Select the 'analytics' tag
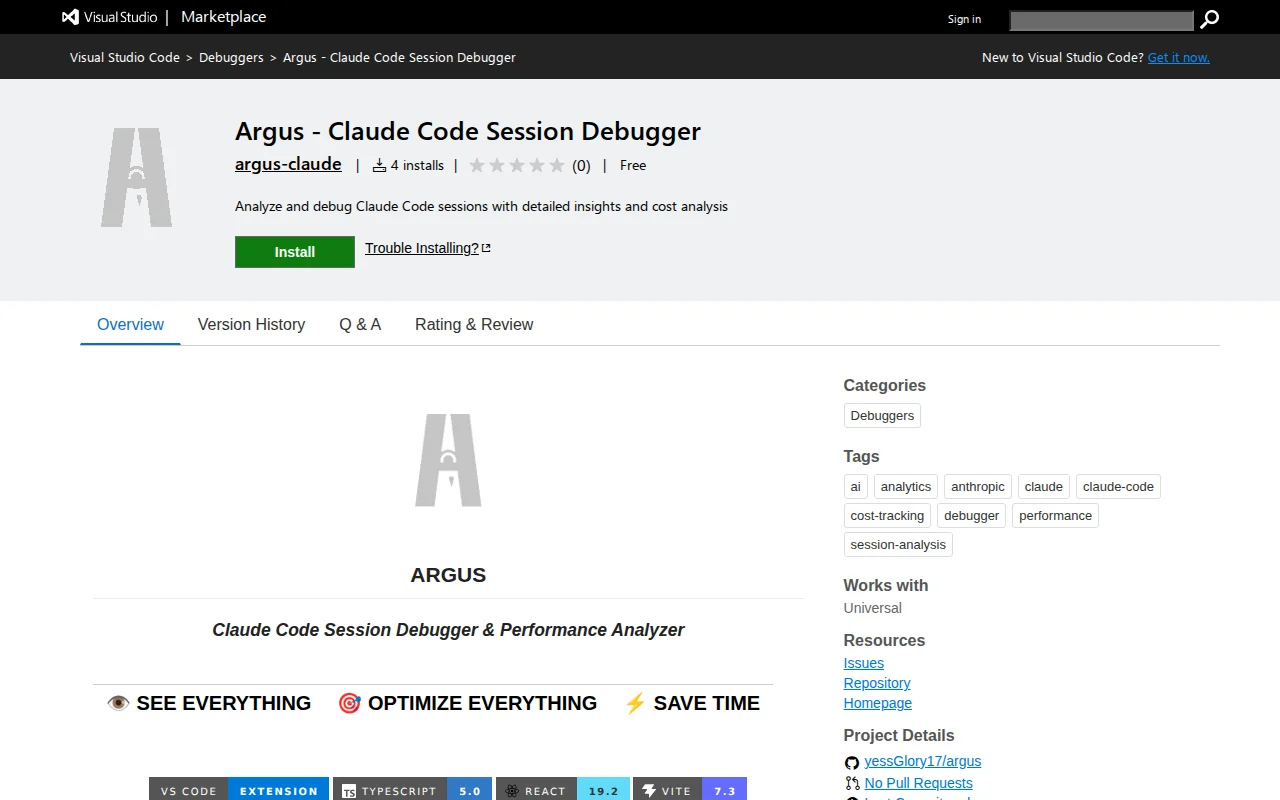 [x=906, y=486]
